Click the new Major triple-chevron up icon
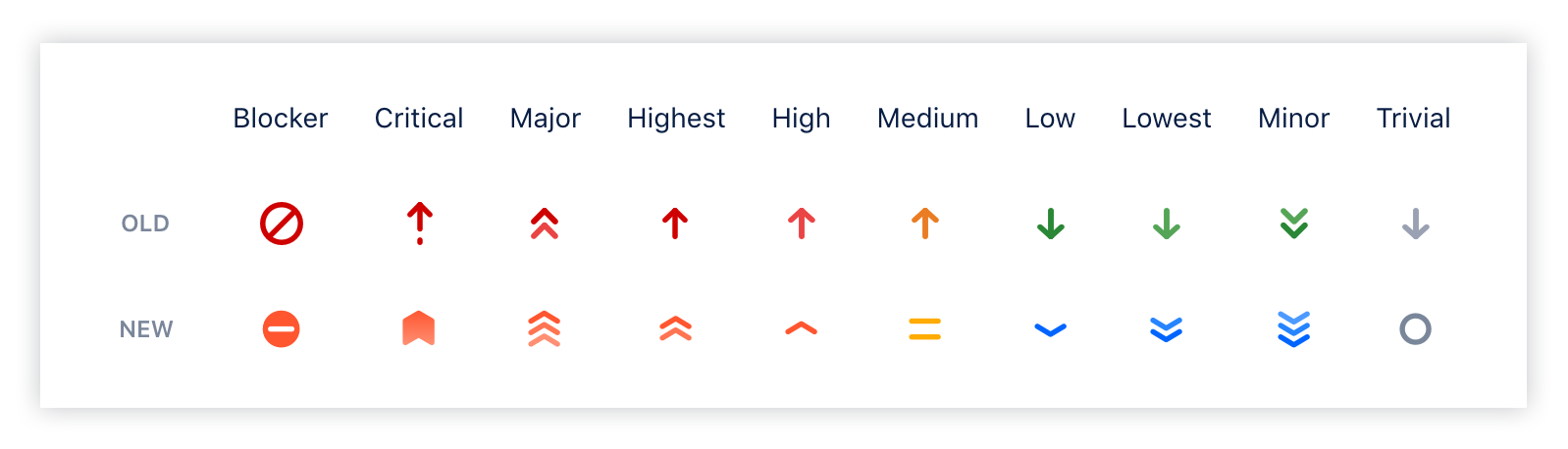Viewport: 1568px width, 449px height. pyautogui.click(x=545, y=328)
